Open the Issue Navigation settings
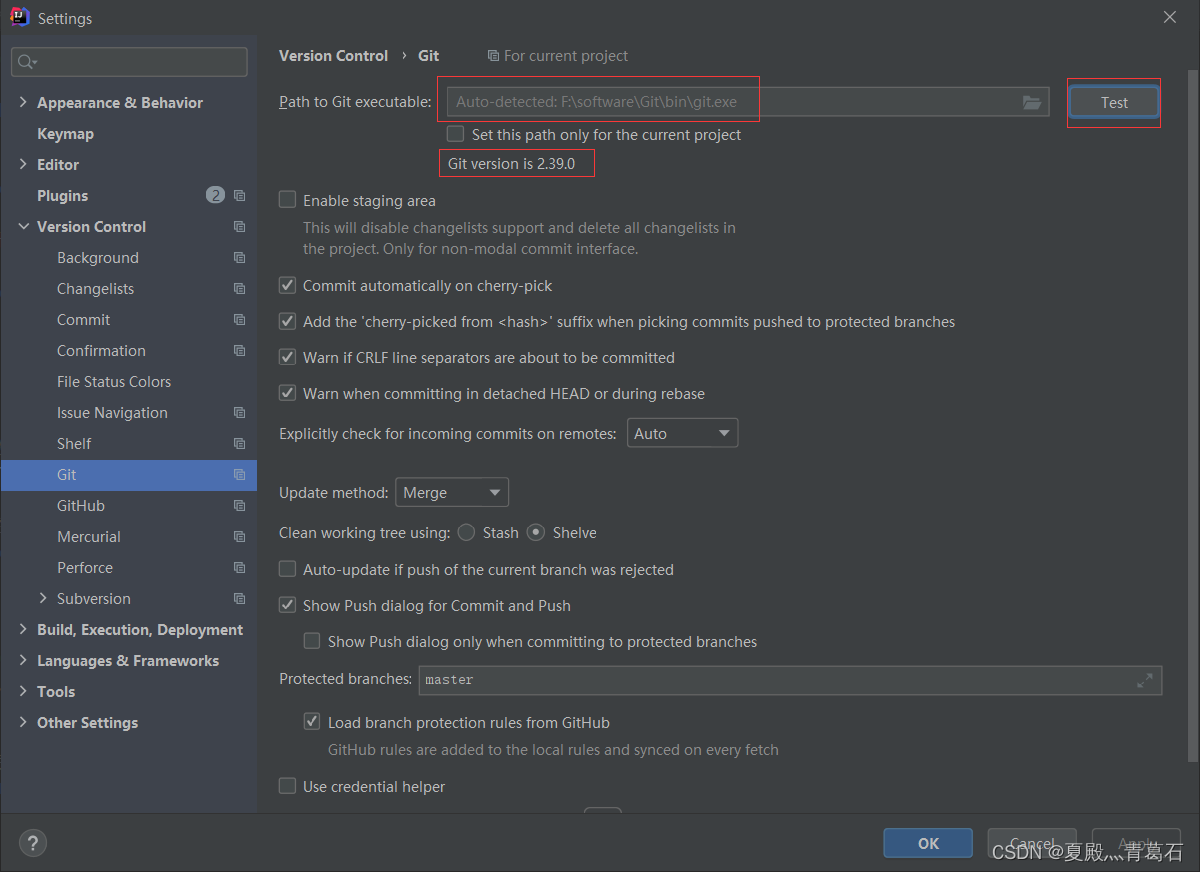Screen dimensions: 1200x872 [x=112, y=413]
